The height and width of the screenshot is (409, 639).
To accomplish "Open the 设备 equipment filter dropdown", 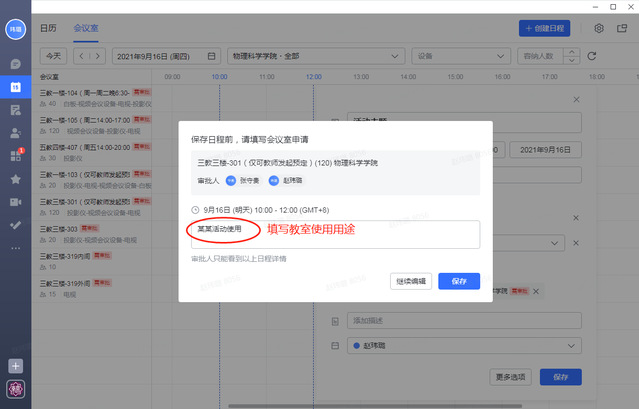I will 459,56.
